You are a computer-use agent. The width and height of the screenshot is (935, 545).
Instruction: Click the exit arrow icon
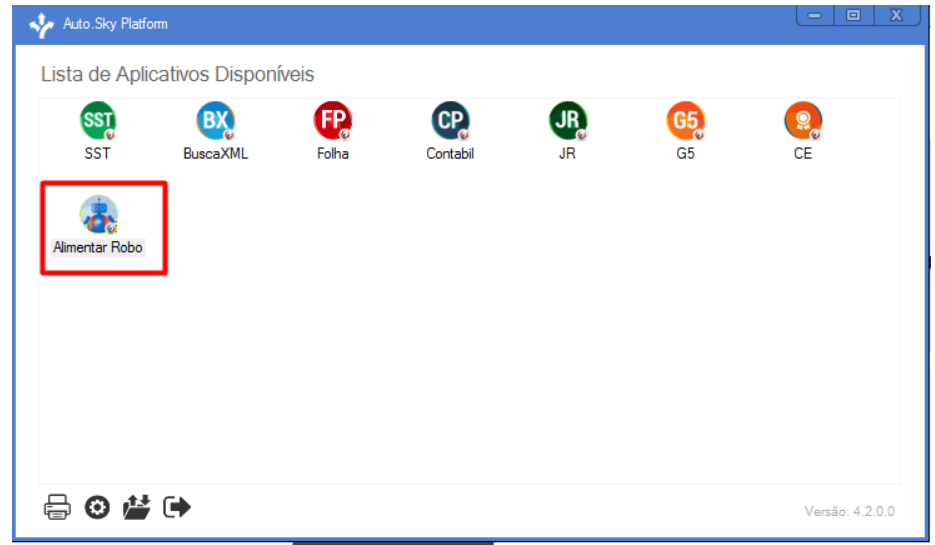tap(177, 507)
